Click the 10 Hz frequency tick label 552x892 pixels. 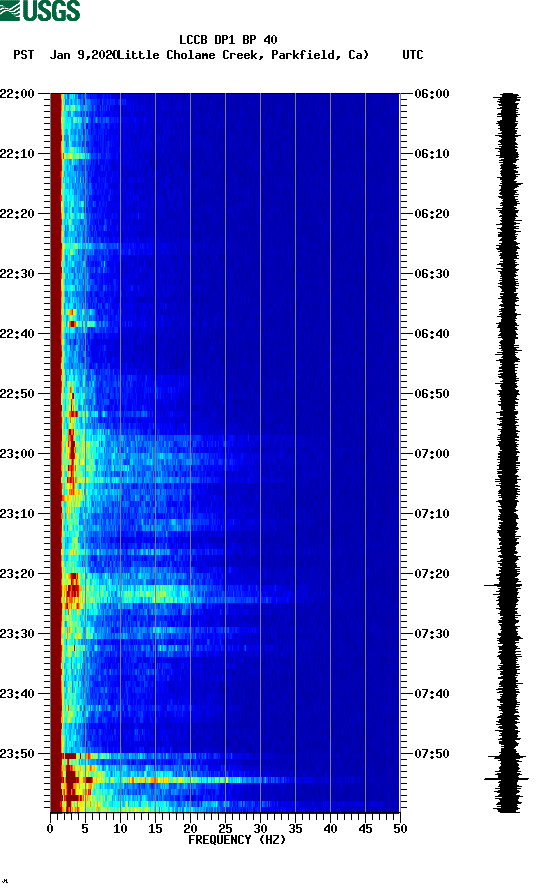[x=120, y=829]
